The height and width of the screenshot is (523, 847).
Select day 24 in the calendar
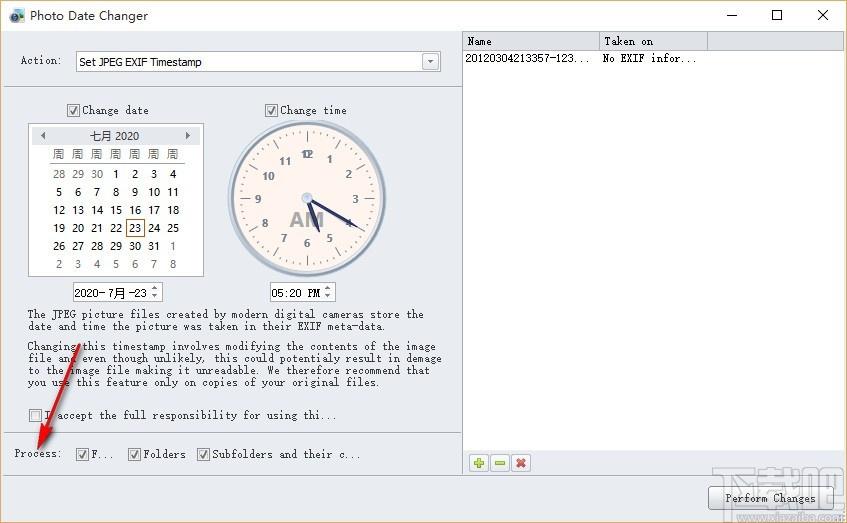tap(154, 228)
